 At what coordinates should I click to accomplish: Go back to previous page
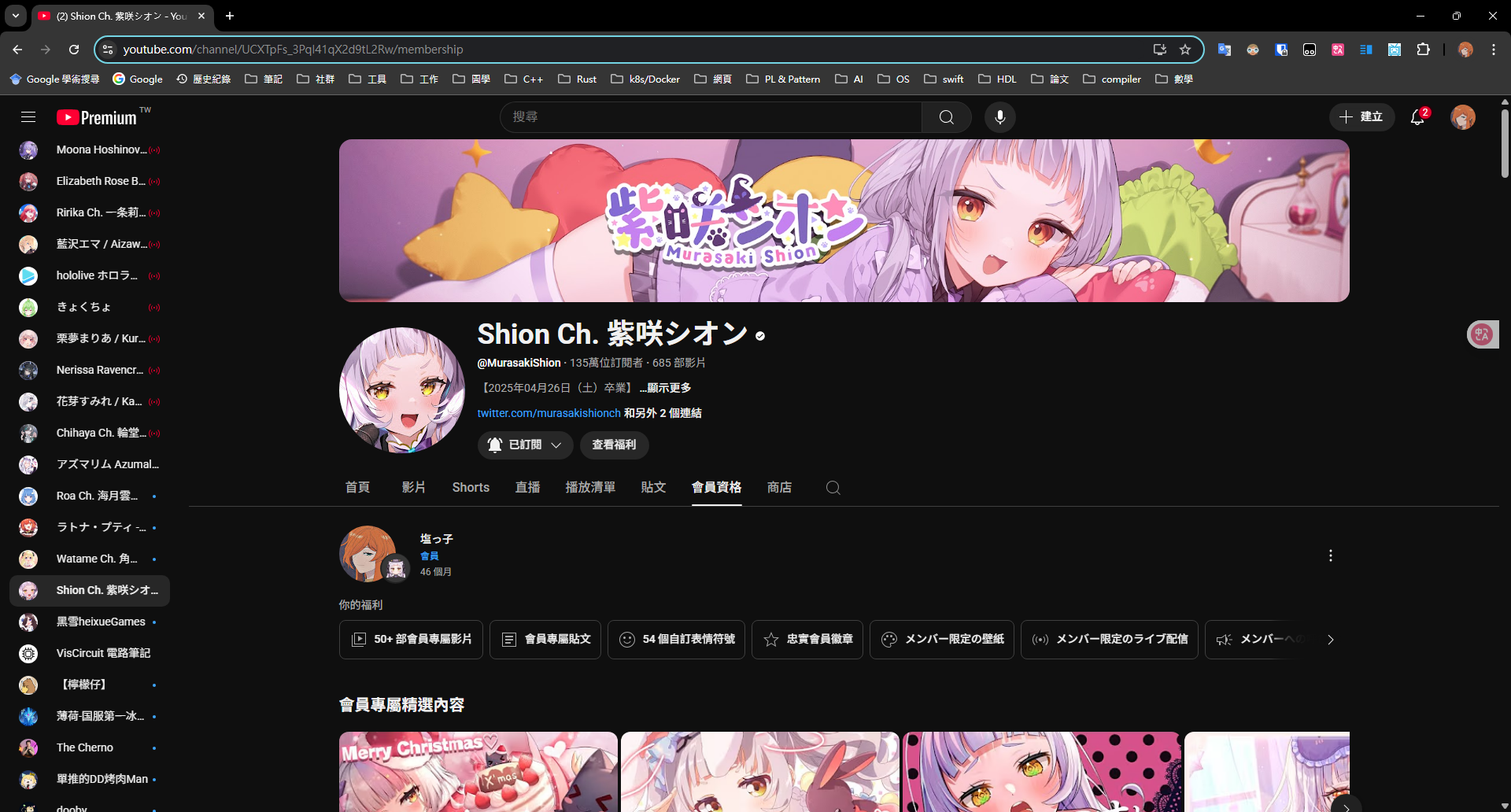17,50
